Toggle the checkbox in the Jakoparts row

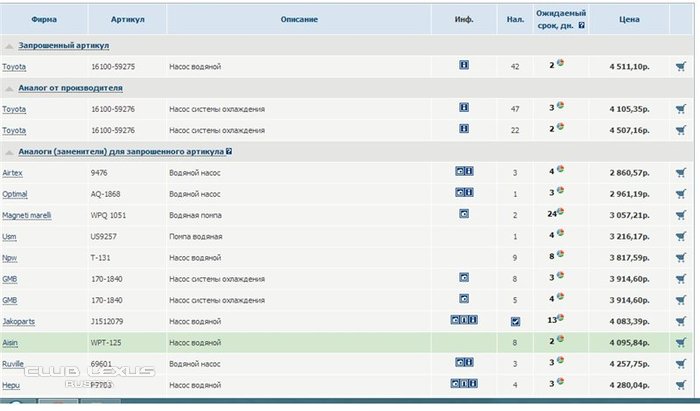point(515,321)
